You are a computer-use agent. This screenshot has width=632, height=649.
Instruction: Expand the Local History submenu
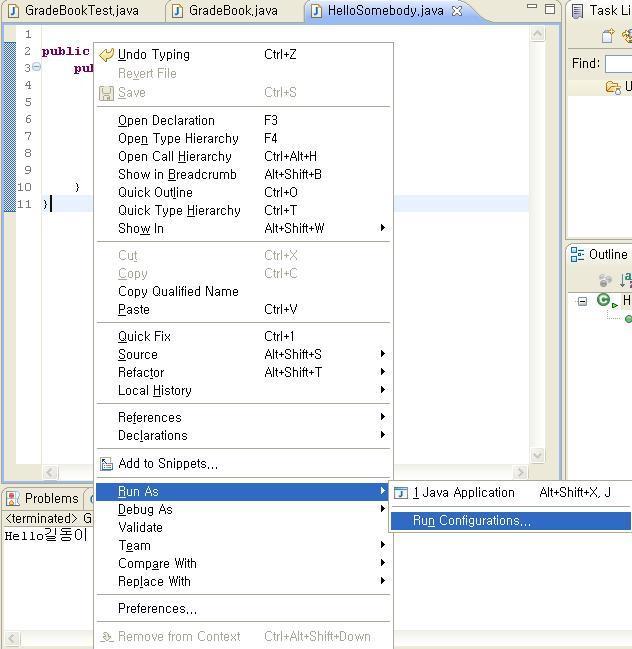244,390
